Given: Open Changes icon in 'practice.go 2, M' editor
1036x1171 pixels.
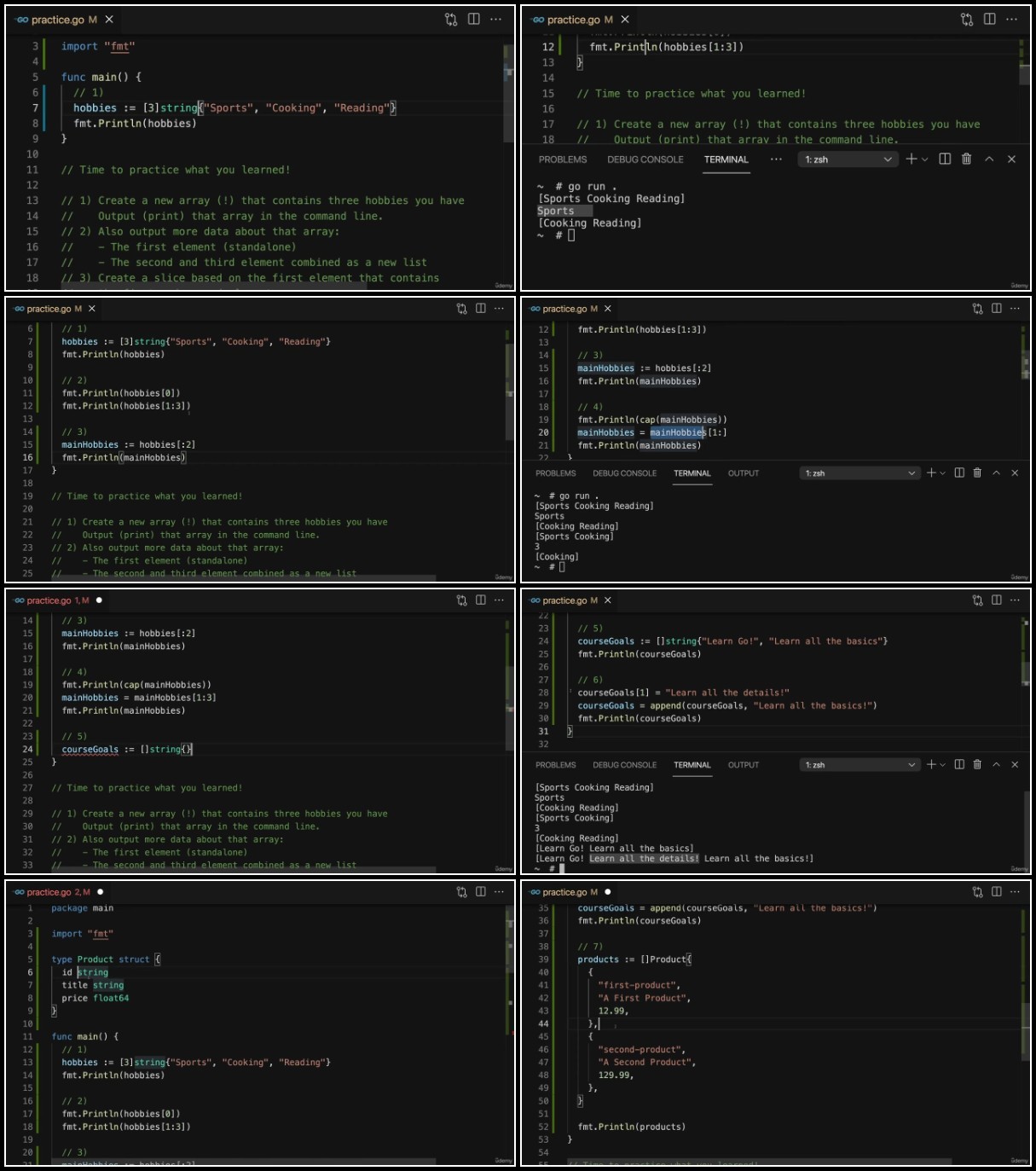Looking at the screenshot, I should click(462, 892).
